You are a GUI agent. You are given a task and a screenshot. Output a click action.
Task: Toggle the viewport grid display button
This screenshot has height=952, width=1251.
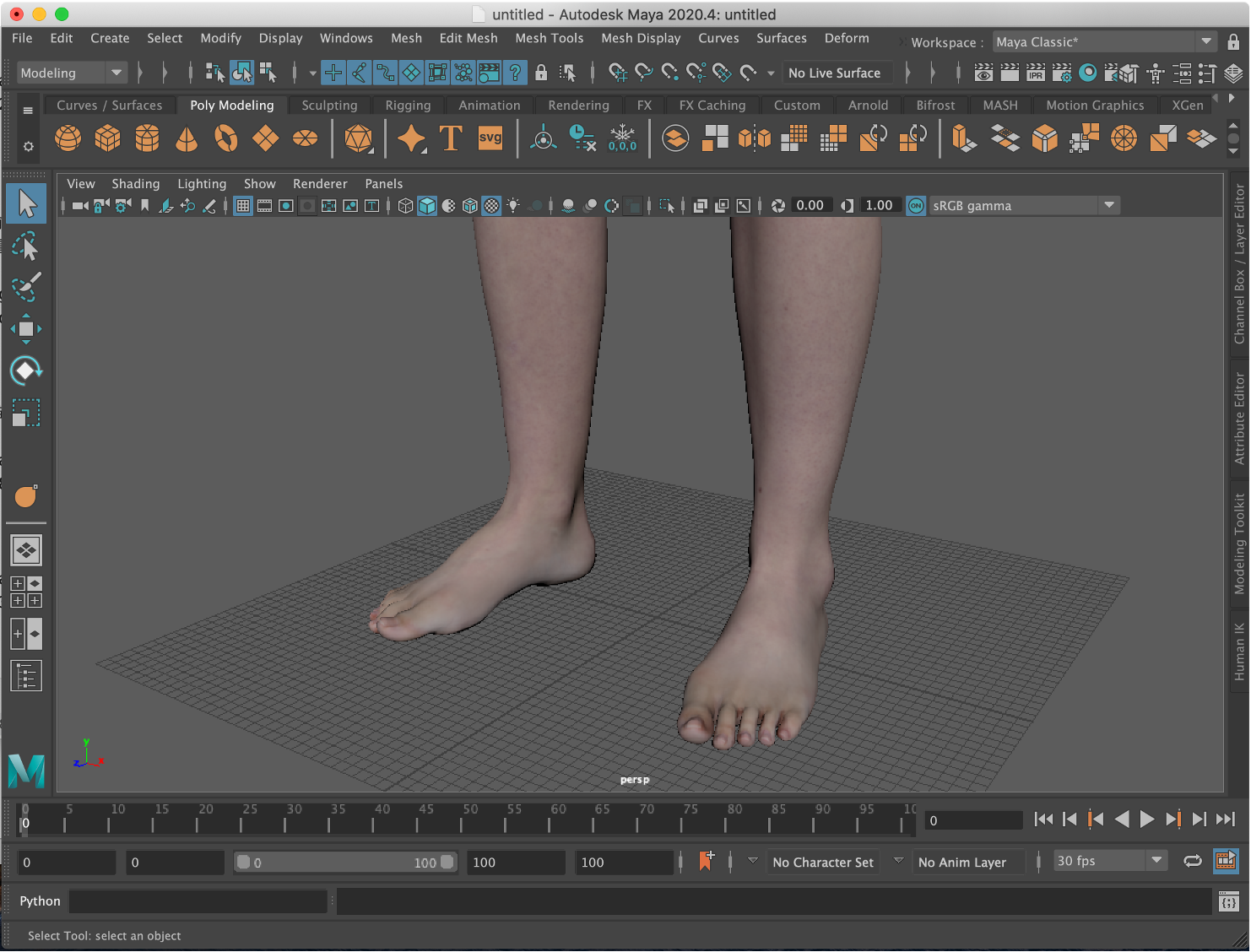click(x=243, y=206)
